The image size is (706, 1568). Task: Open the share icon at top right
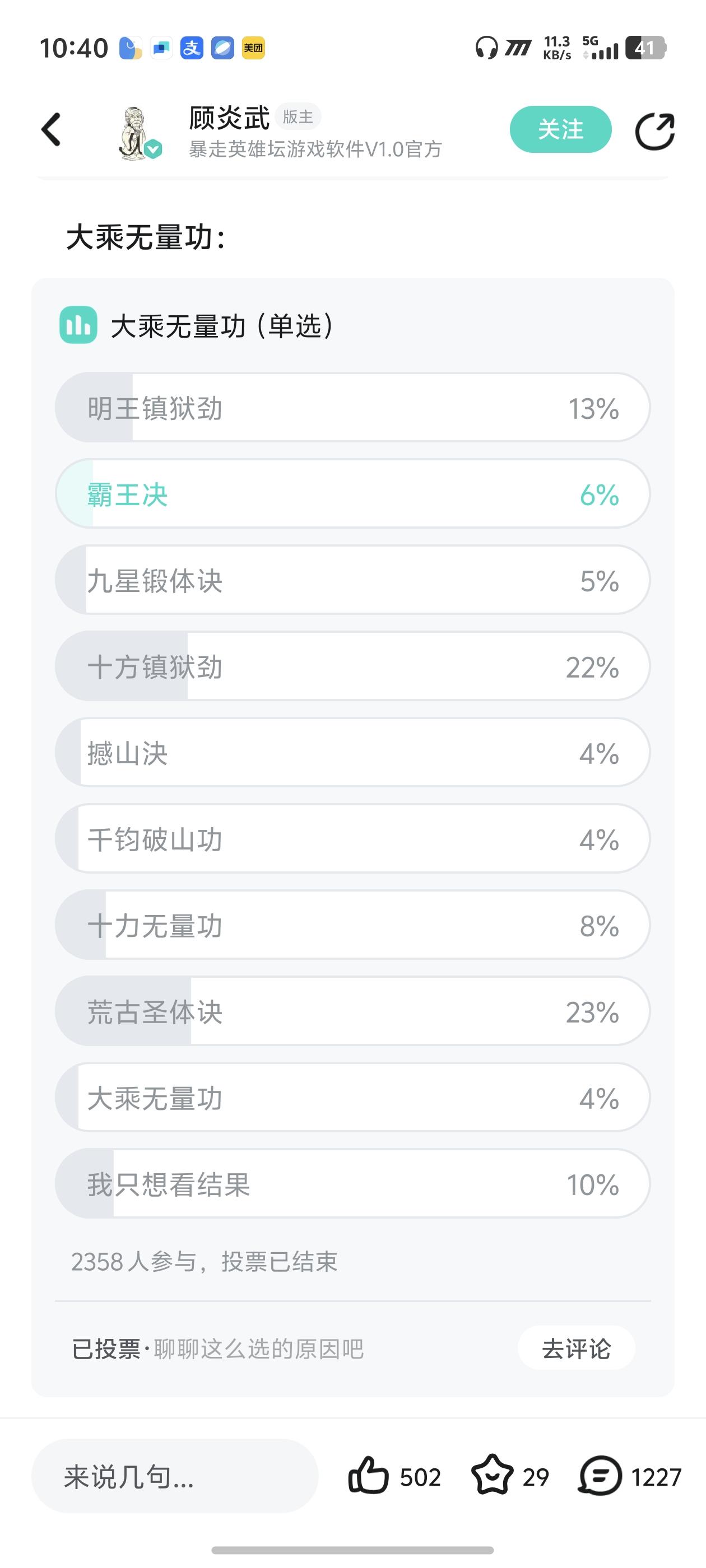[x=654, y=131]
